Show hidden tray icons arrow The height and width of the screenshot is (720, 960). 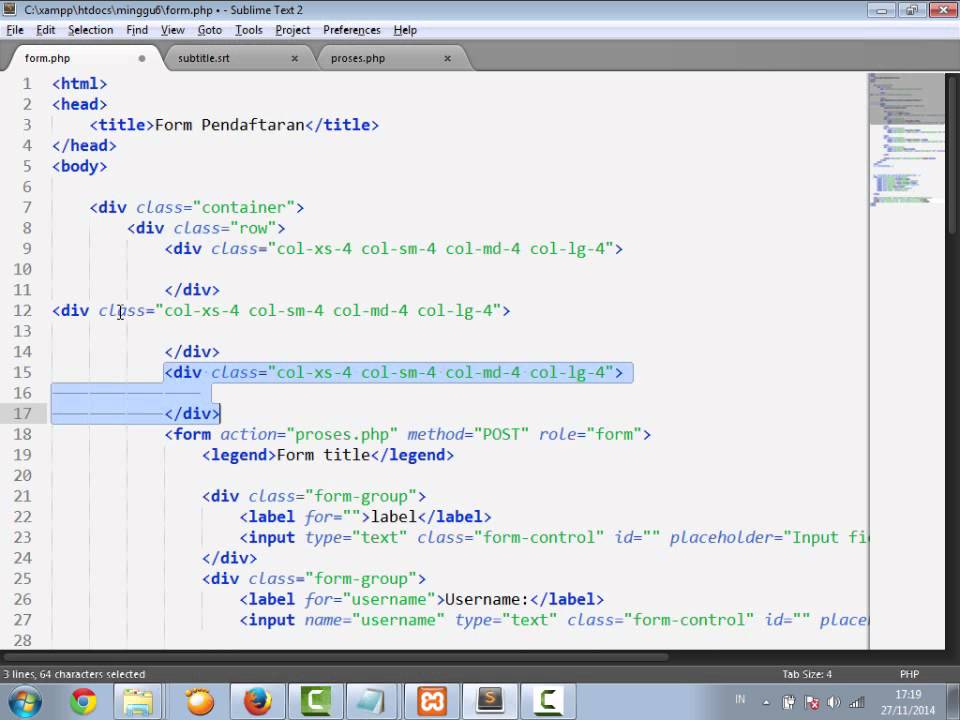766,703
